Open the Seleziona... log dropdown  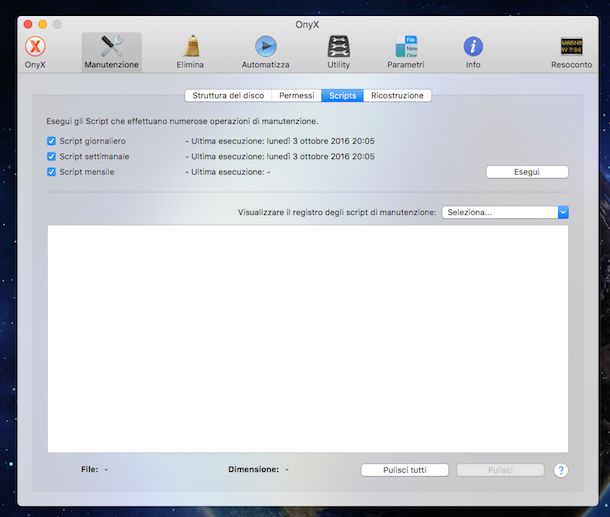[505, 212]
